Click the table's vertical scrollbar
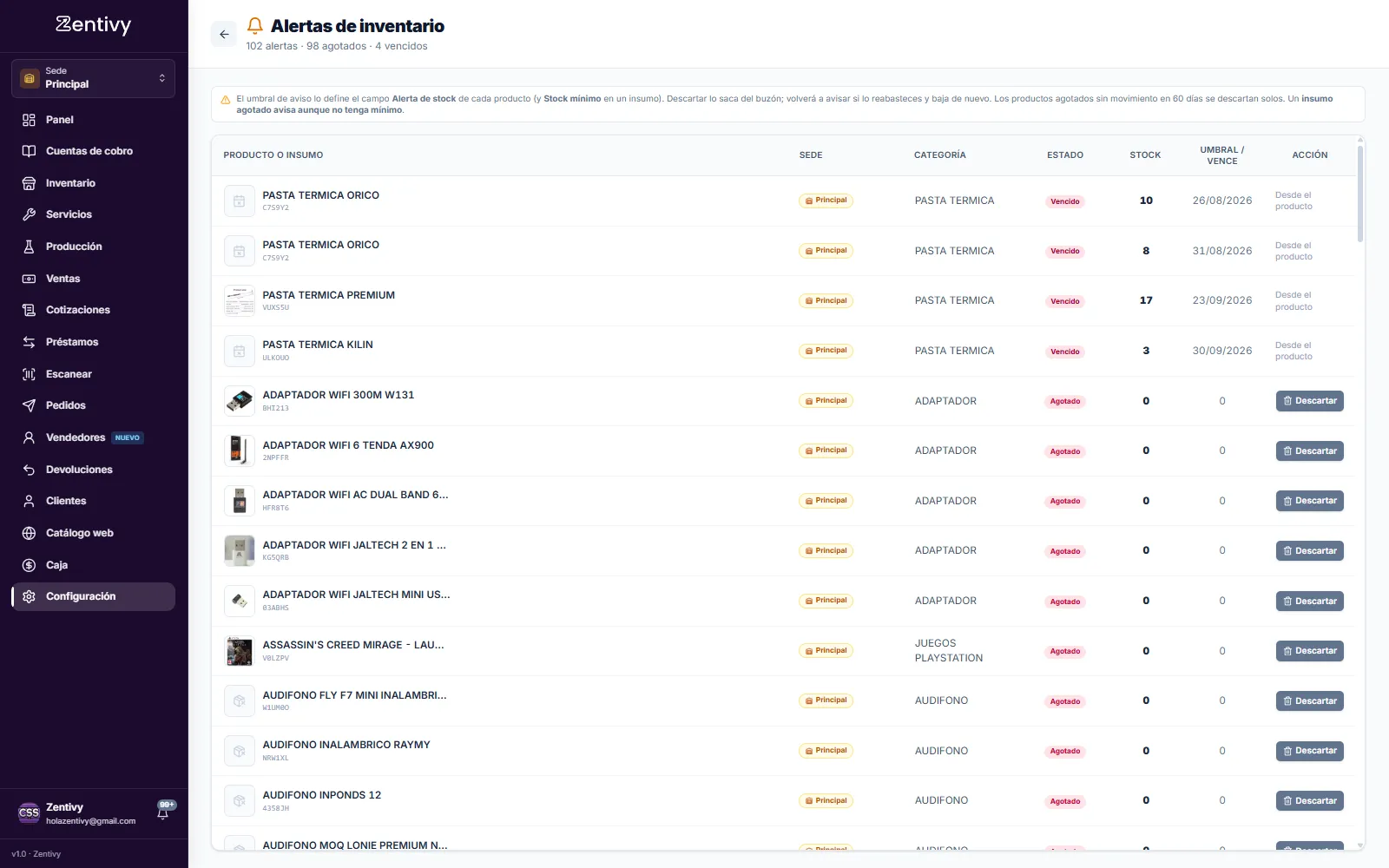1389x868 pixels. (x=1360, y=193)
